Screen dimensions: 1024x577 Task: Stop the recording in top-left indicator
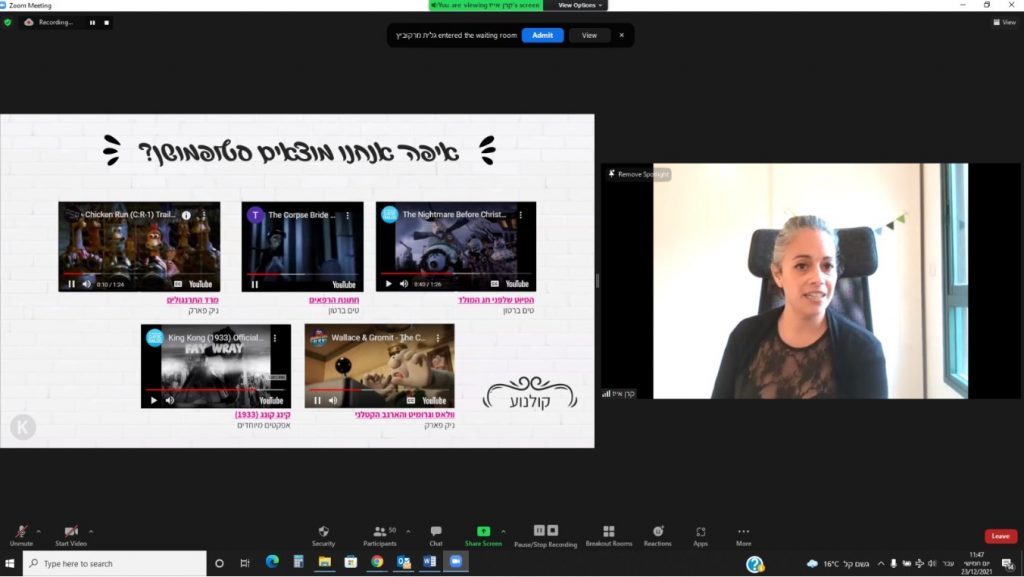(x=106, y=22)
